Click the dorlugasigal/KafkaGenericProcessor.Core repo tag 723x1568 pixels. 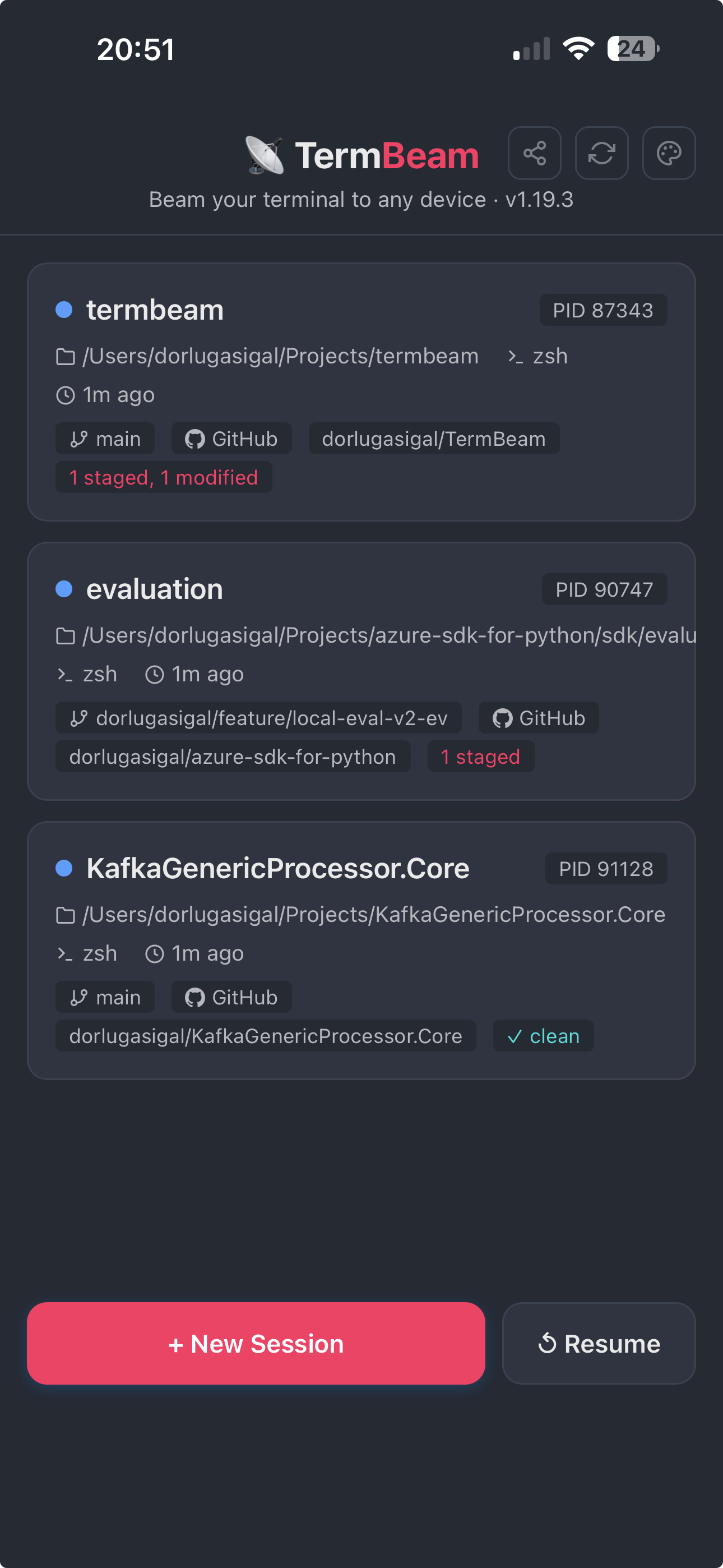click(266, 1036)
